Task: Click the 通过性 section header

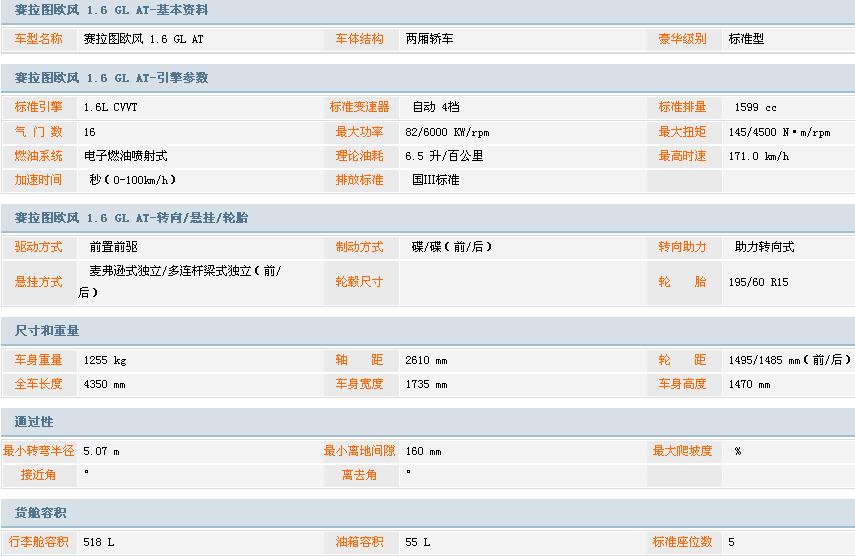Action: (34, 421)
